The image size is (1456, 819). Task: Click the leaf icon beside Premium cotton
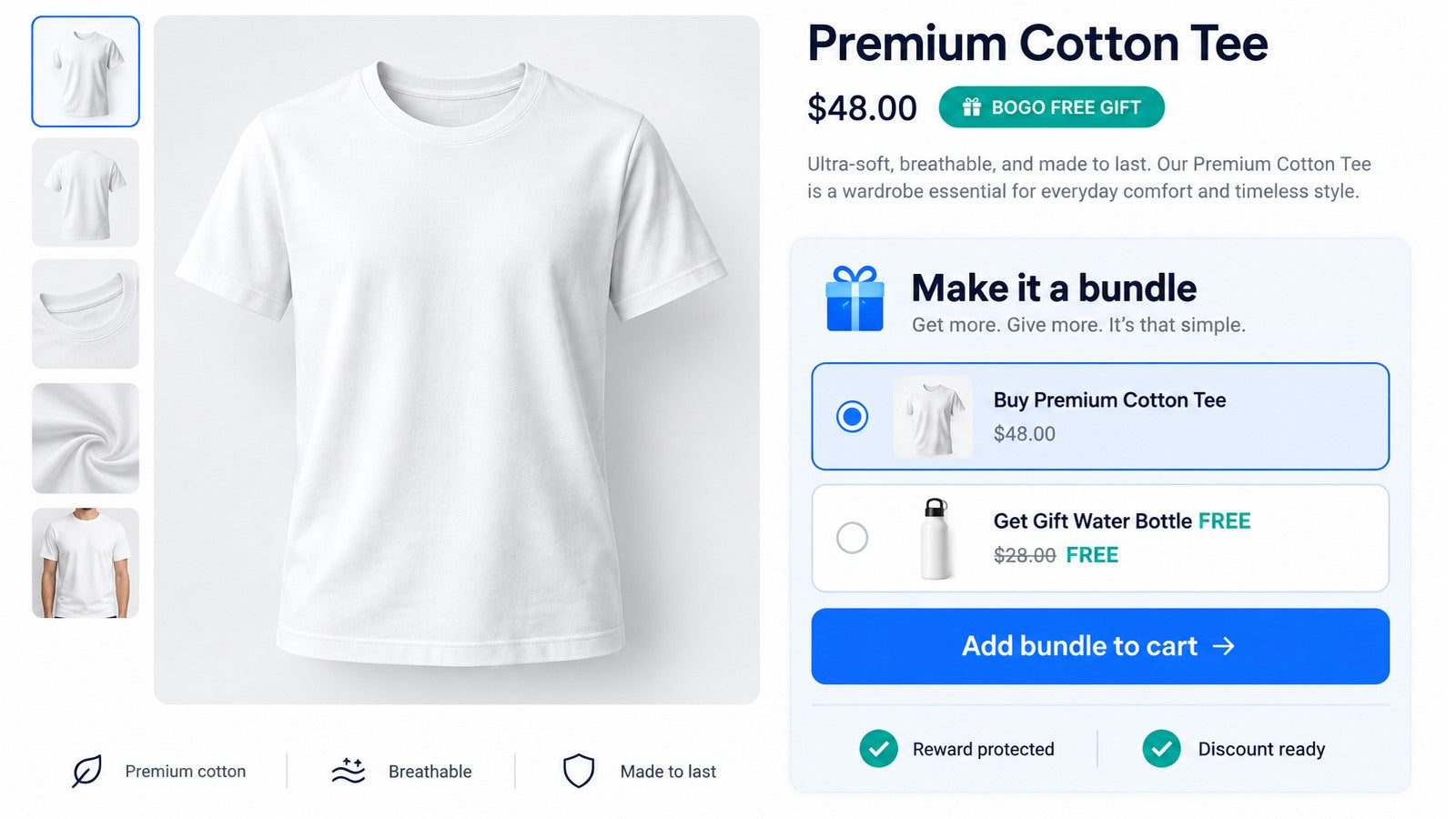pos(87,771)
